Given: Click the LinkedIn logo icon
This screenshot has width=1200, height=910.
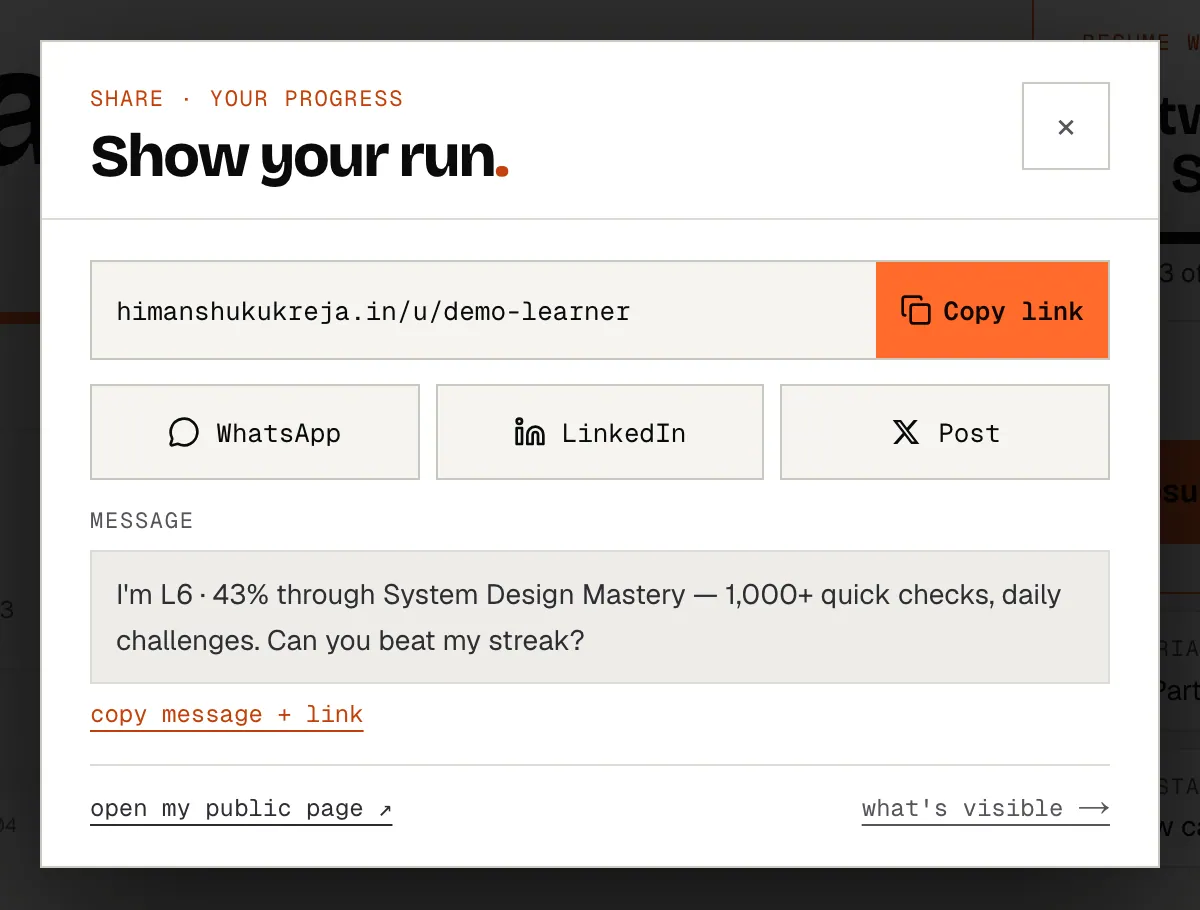Looking at the screenshot, I should click(x=529, y=433).
